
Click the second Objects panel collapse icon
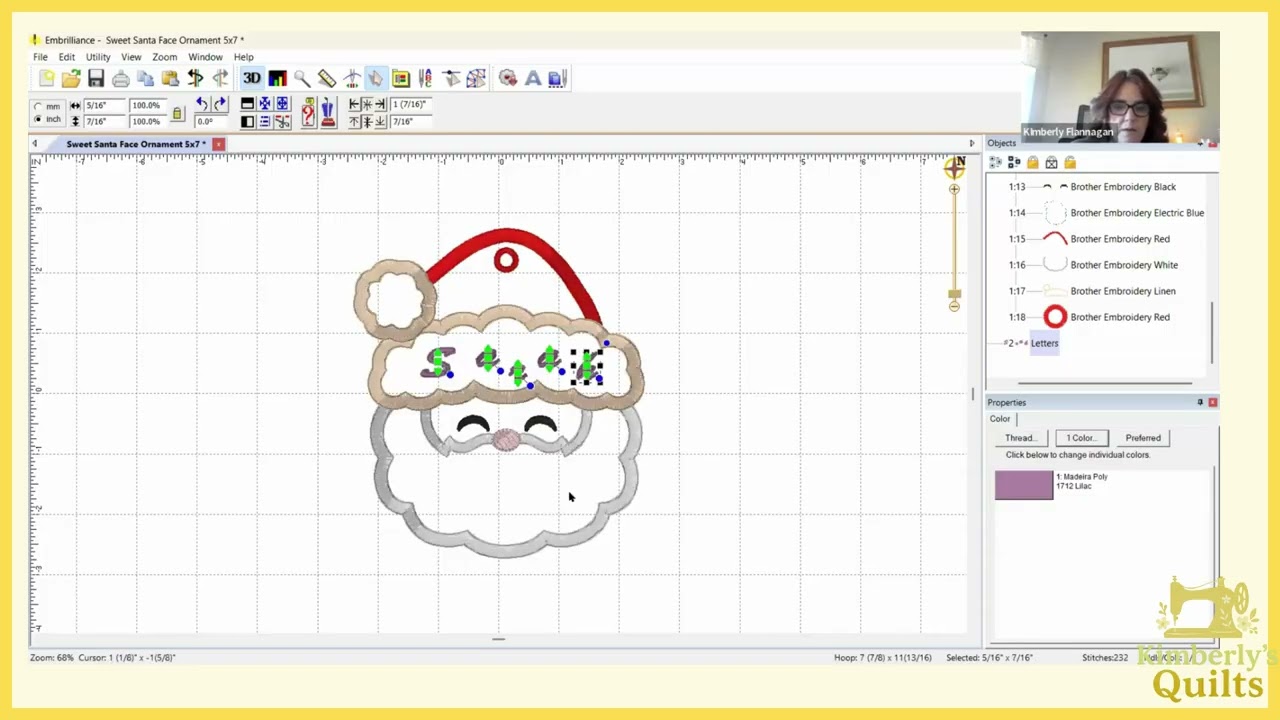(x=1014, y=162)
